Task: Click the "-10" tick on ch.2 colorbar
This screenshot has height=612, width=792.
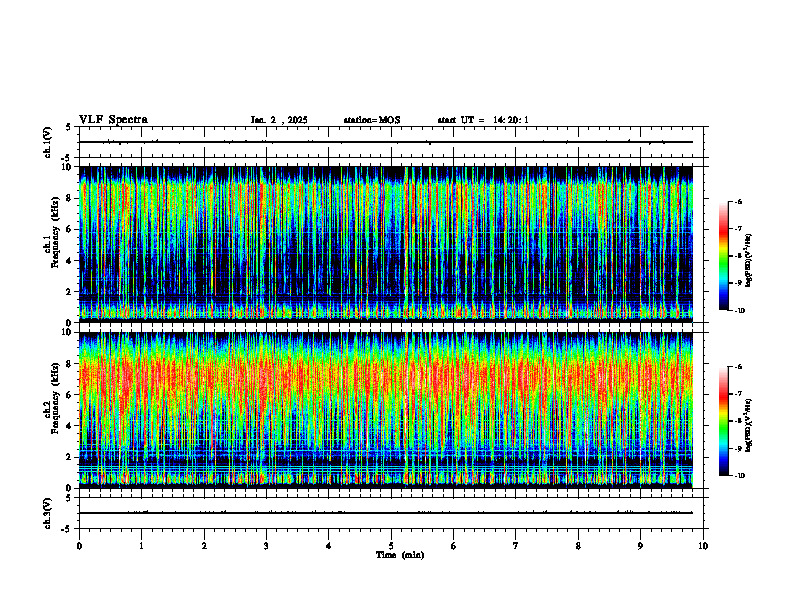Action: [740, 476]
